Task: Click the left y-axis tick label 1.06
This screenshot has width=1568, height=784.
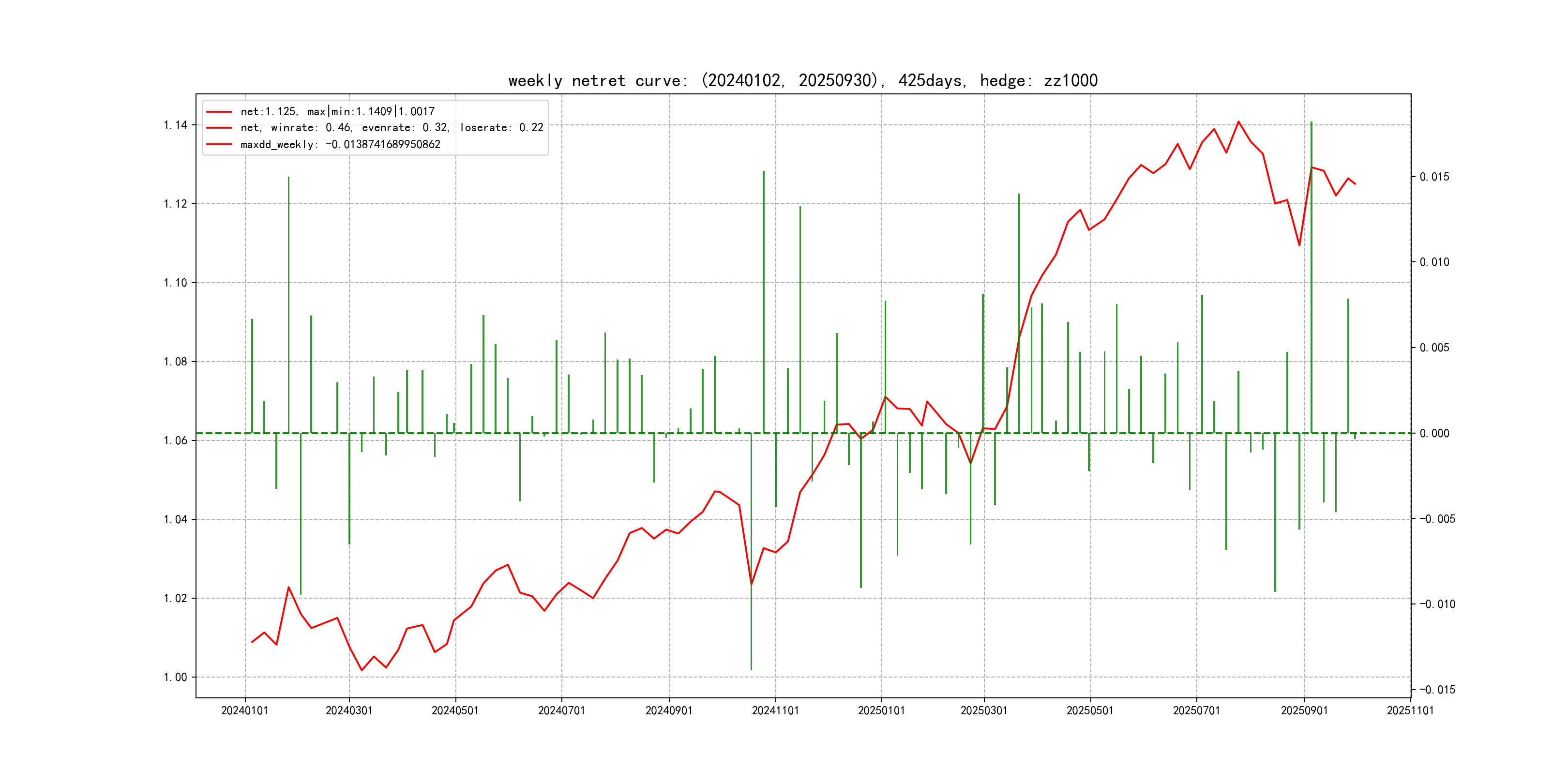Action: point(175,441)
